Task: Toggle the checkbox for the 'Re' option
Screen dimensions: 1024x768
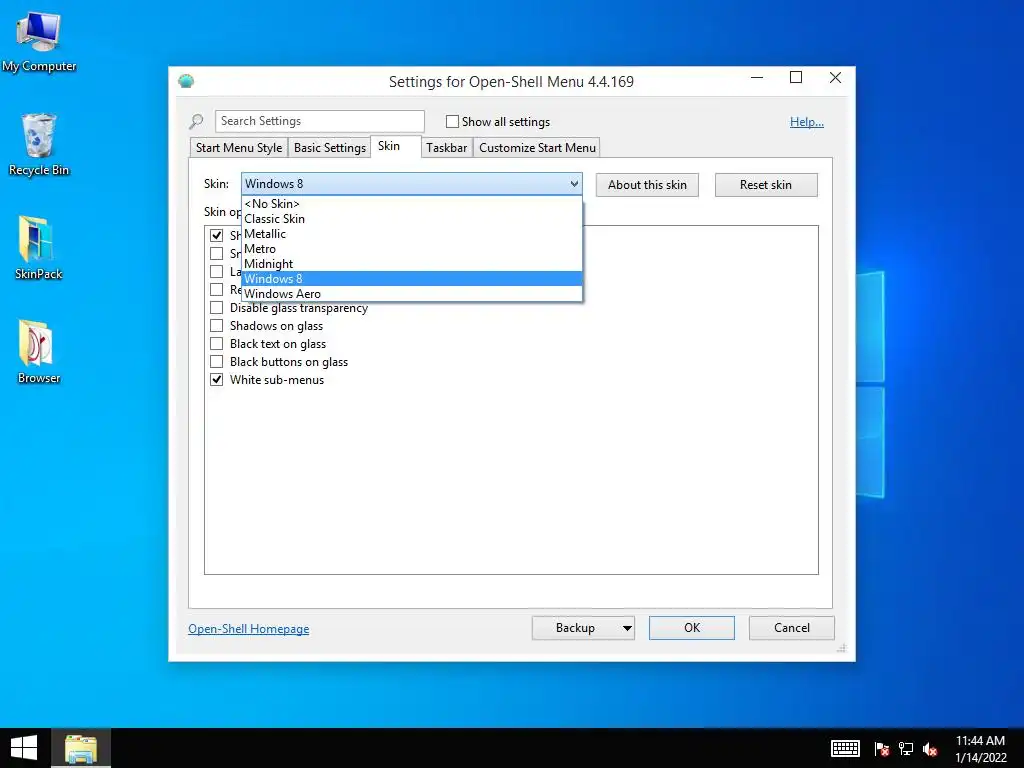Action: click(216, 289)
